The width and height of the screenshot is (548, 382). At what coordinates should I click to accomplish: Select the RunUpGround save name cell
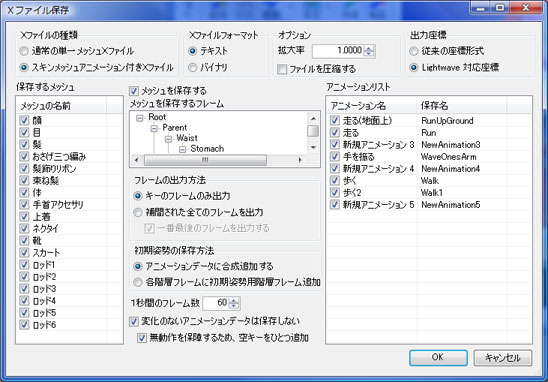pos(447,121)
